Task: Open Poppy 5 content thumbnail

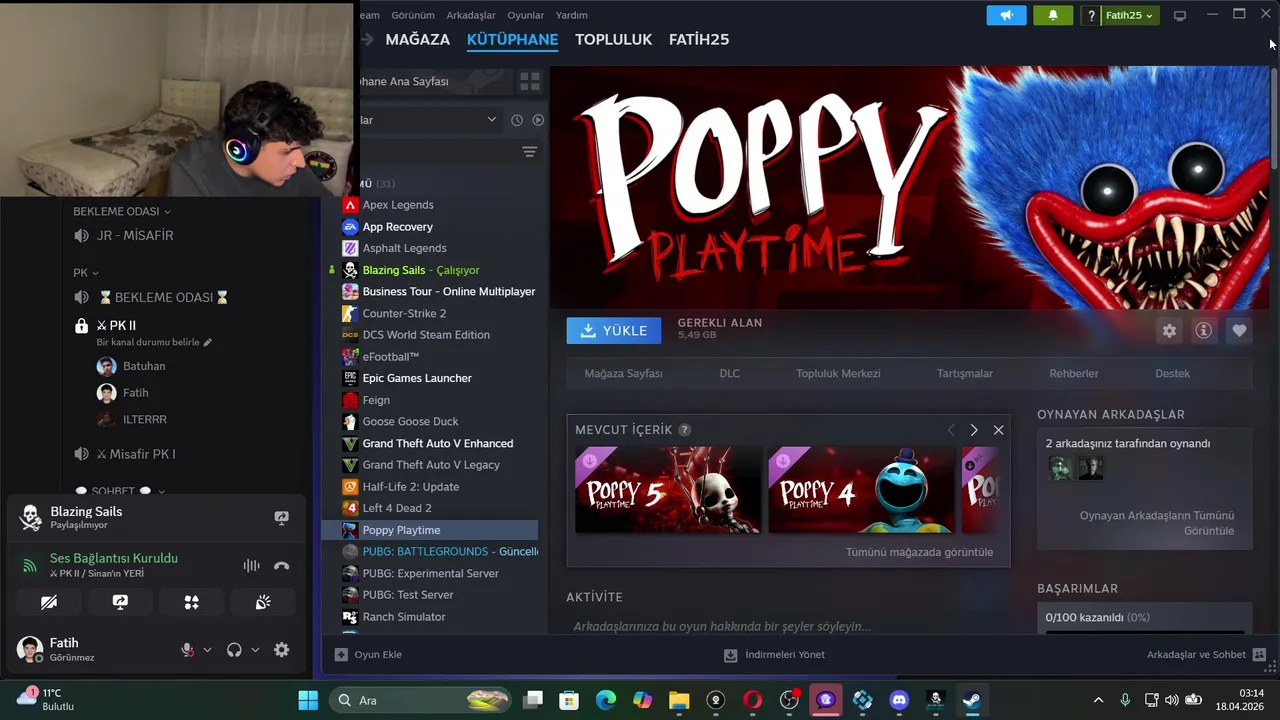Action: point(668,490)
